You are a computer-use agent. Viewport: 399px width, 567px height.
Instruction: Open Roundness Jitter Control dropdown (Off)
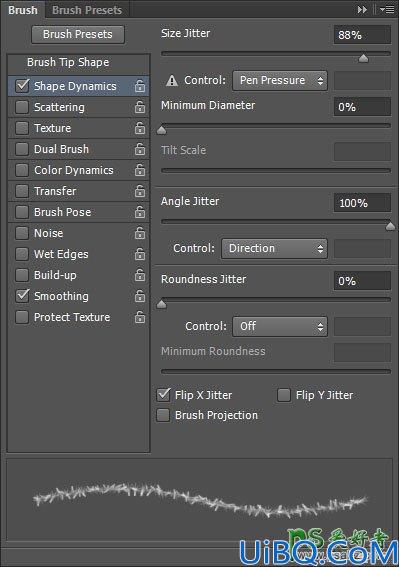[x=280, y=327]
